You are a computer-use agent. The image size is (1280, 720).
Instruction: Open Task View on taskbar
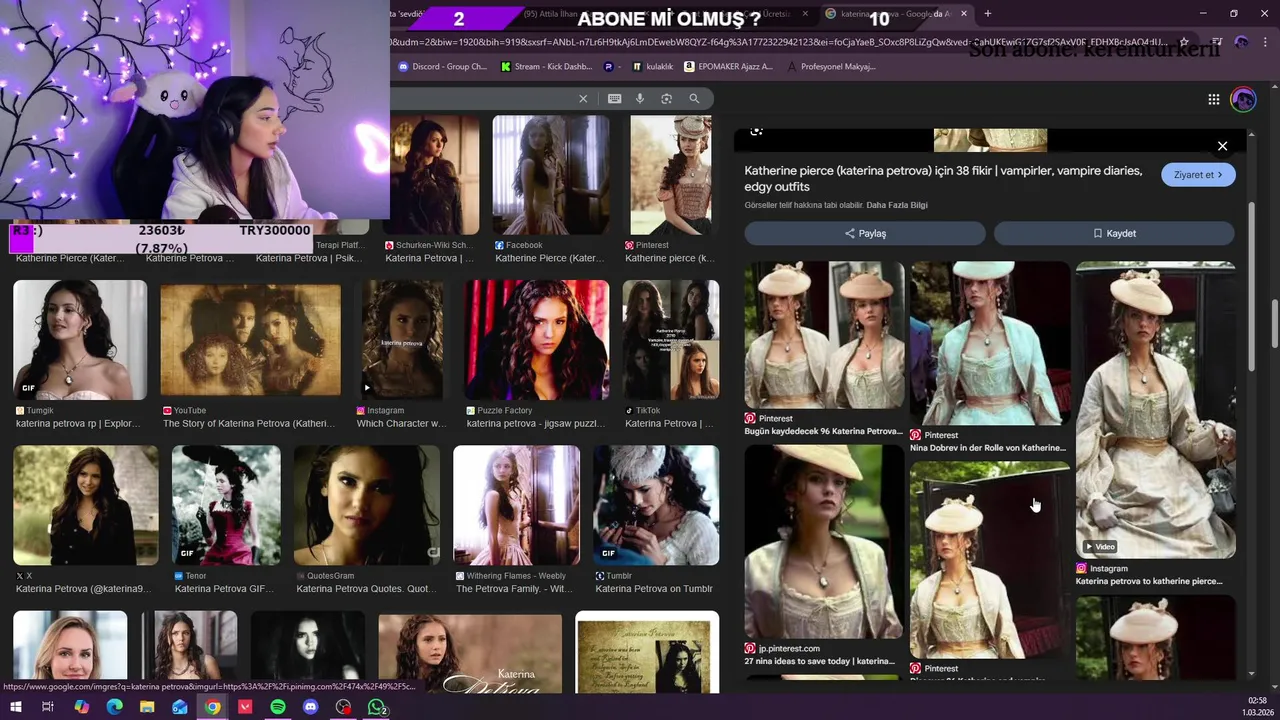click(47, 707)
